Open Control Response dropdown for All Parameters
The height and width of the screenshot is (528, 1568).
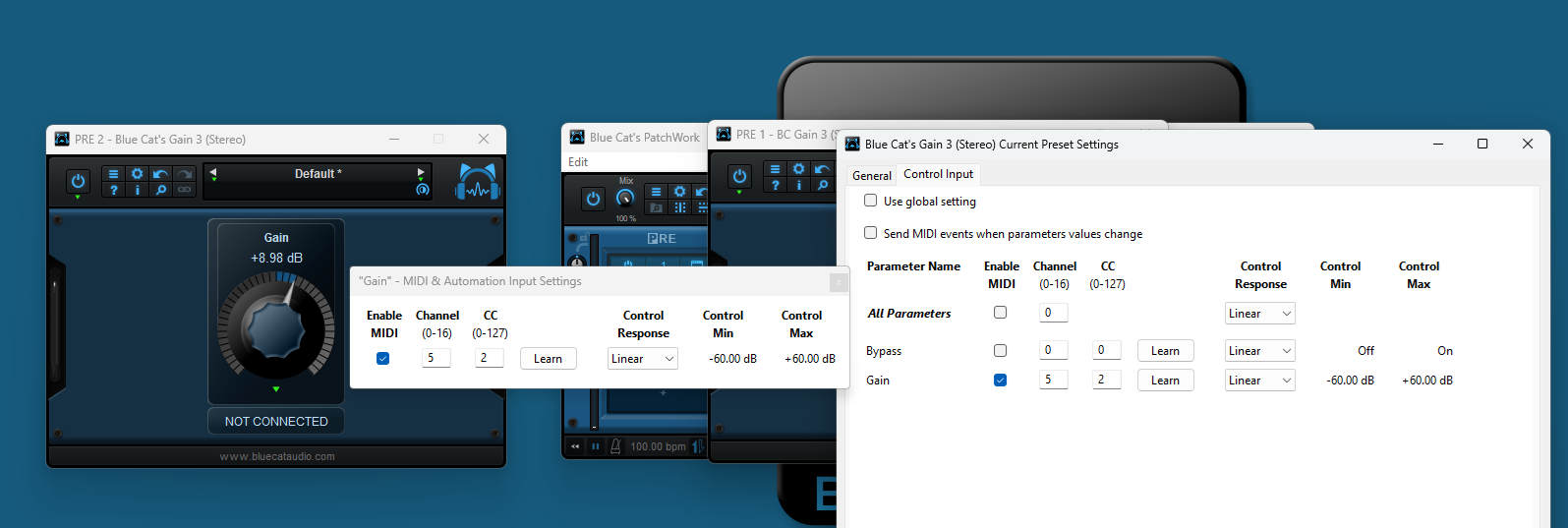pos(1260,314)
